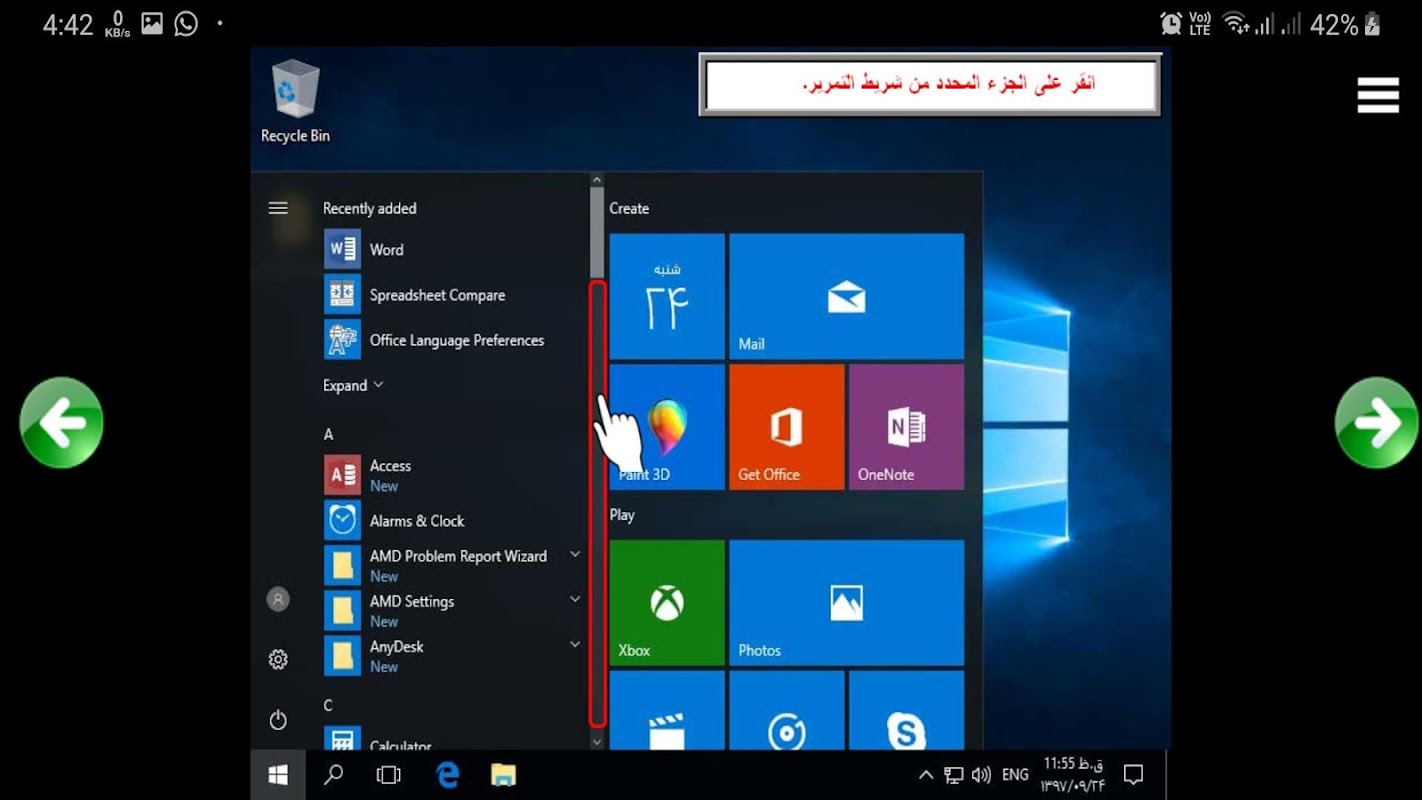Open File Explorer from taskbar
This screenshot has height=800, width=1422.
coord(503,775)
